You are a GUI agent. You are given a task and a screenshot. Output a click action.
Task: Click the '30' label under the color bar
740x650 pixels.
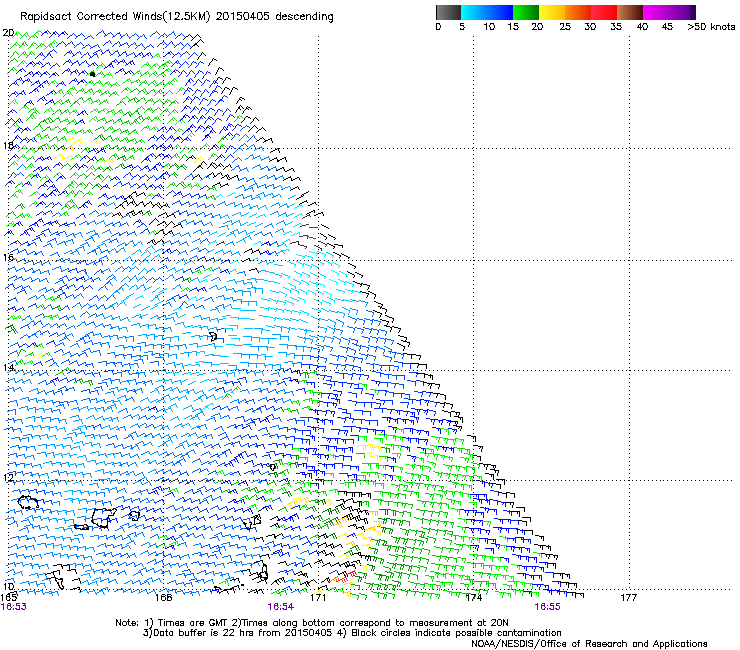click(x=590, y=27)
